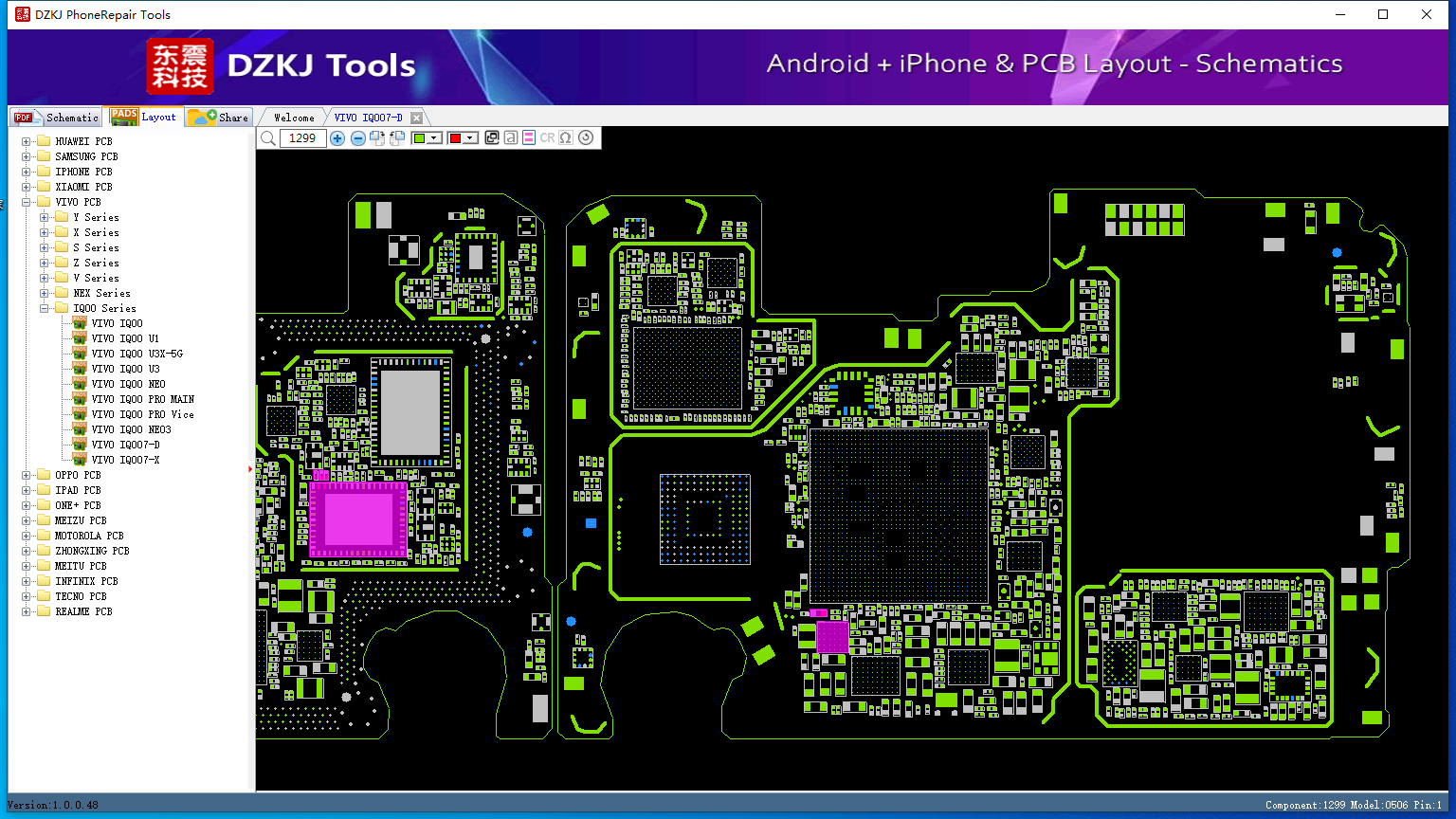This screenshot has width=1456, height=819.
Task: Click the circular reset arrow icon
Action: 586,137
